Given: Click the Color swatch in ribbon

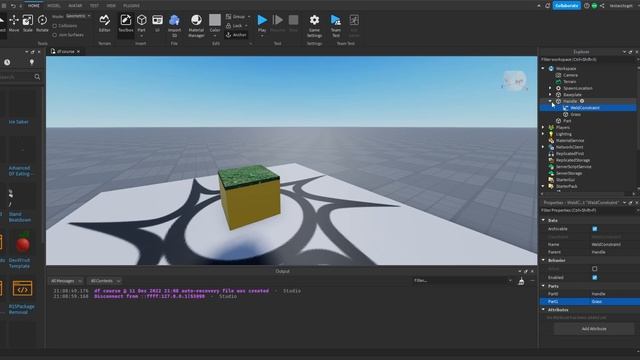Looking at the screenshot, I should pos(215,20).
